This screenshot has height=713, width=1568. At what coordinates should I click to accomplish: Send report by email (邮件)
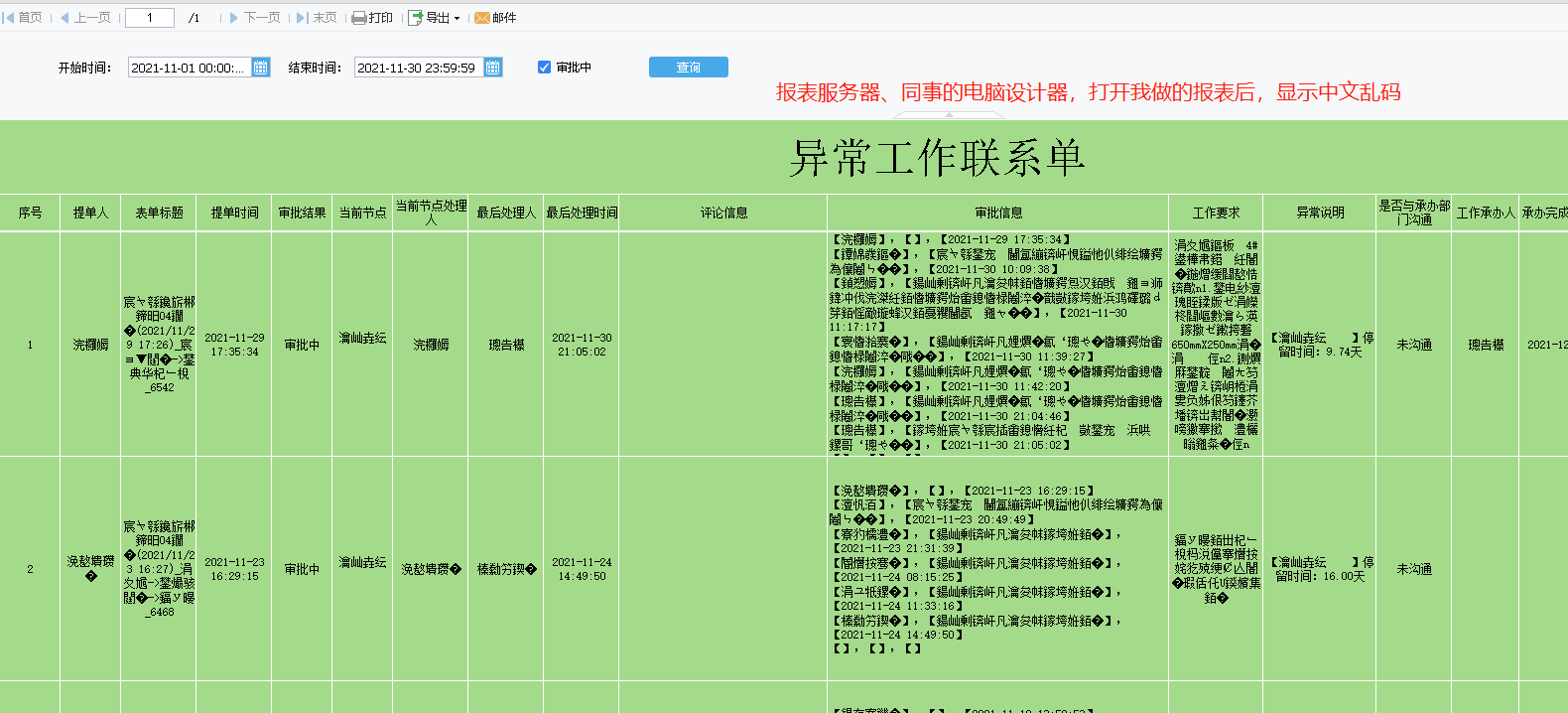(x=495, y=18)
